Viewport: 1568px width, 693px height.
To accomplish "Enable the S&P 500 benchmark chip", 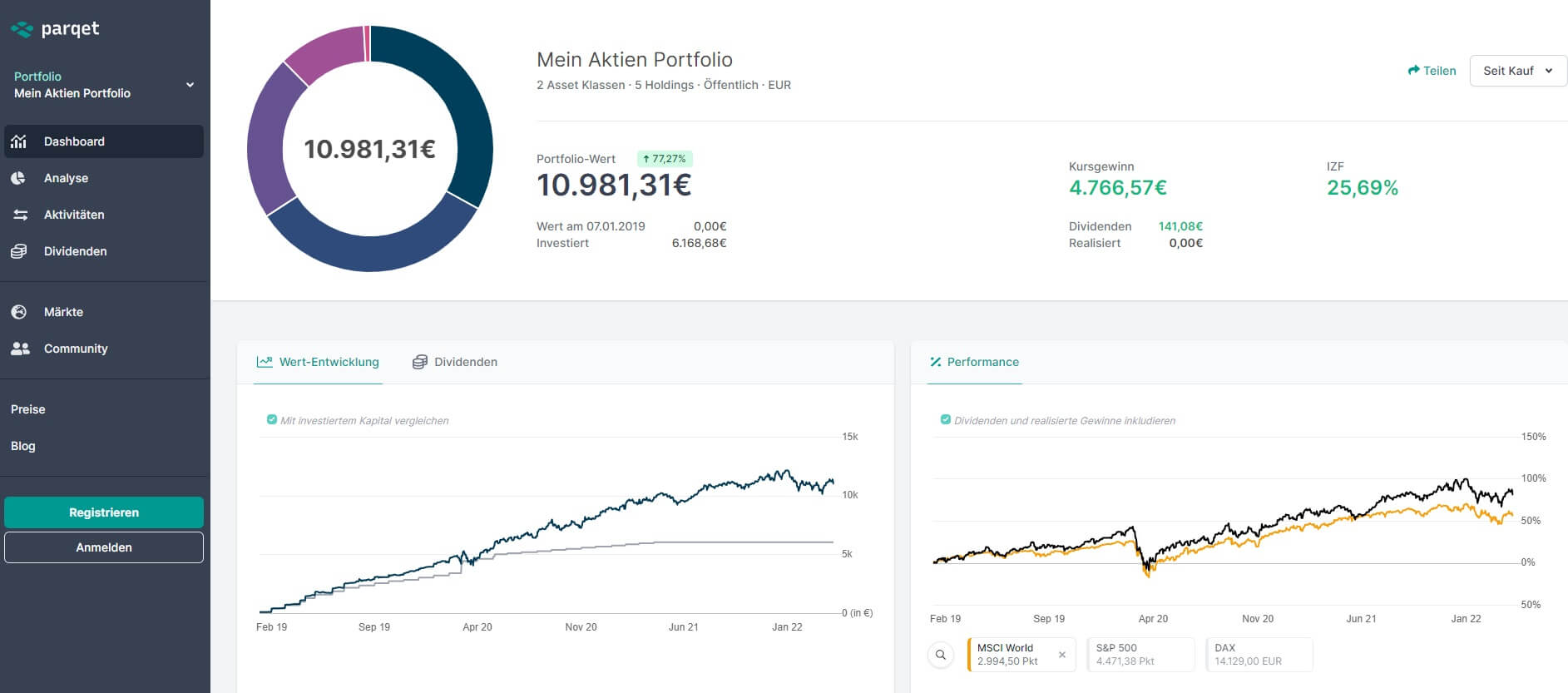I will click(x=1140, y=655).
